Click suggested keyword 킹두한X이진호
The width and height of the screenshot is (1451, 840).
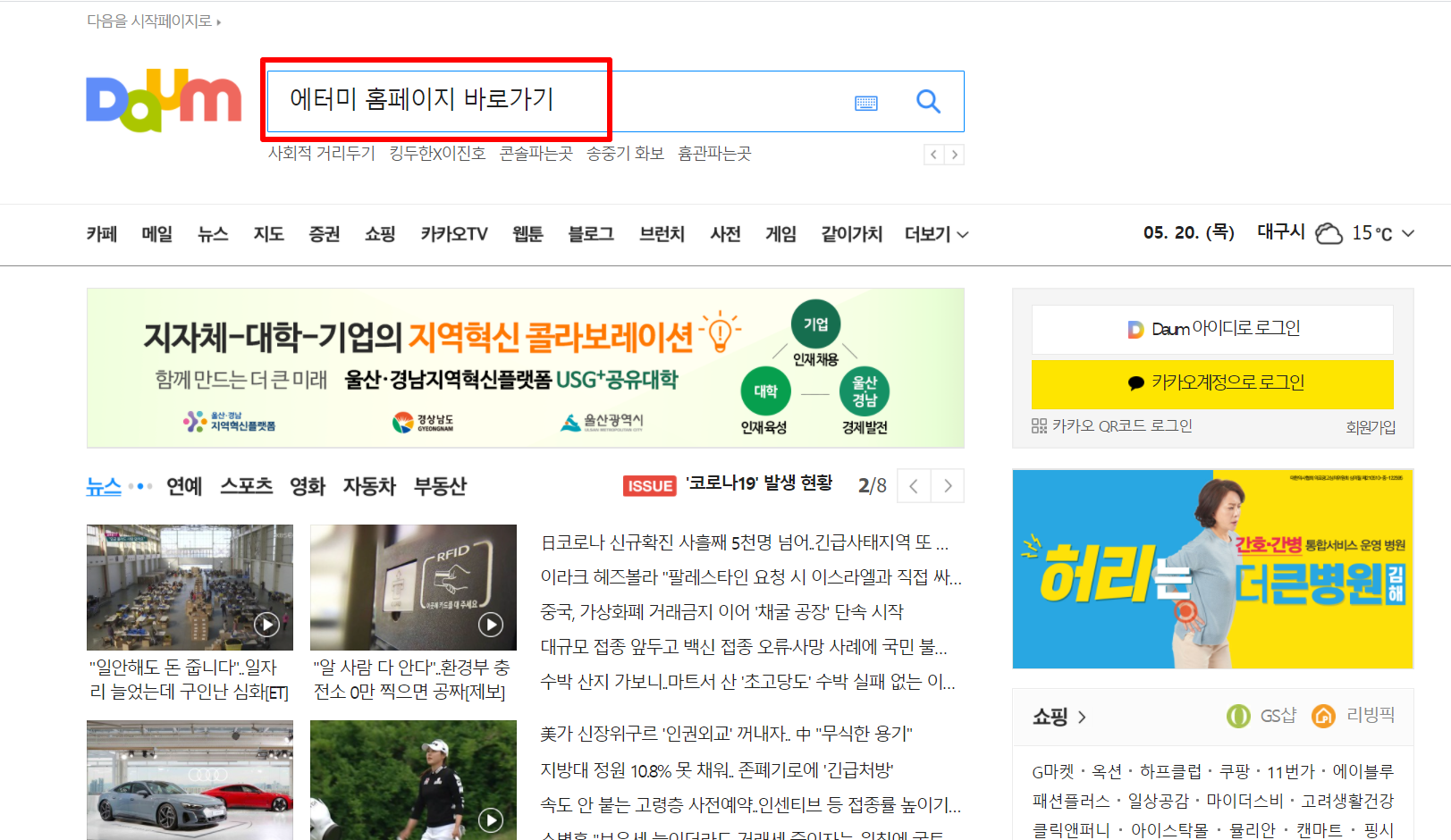(x=437, y=154)
